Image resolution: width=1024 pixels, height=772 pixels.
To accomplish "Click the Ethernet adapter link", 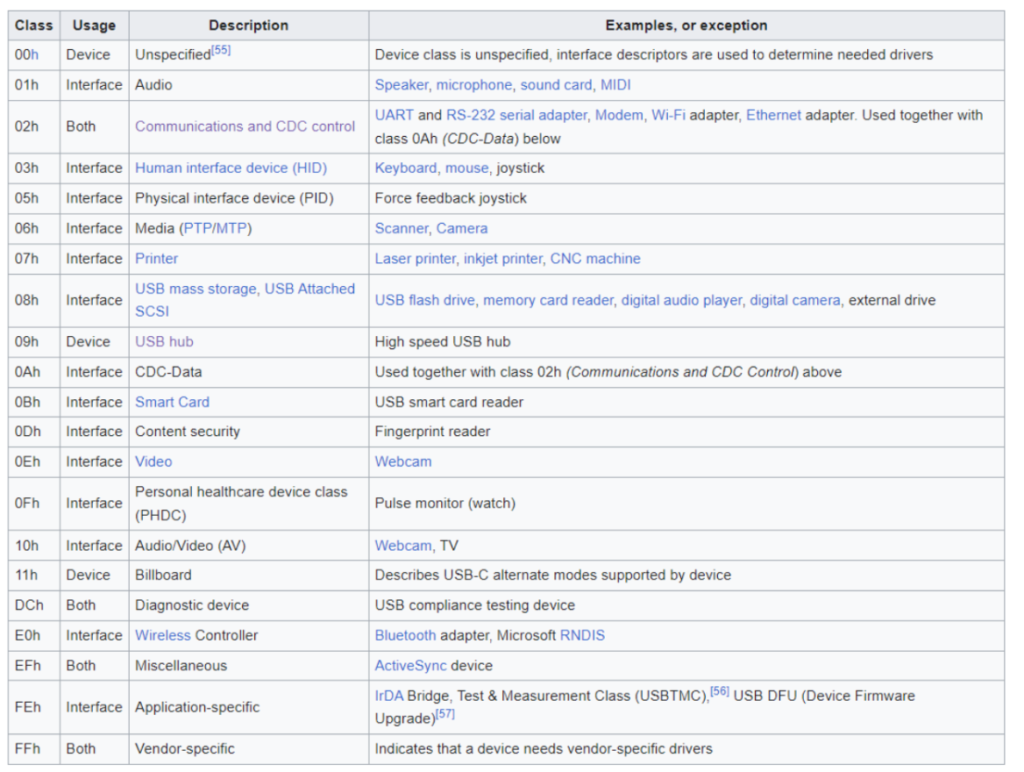I will [773, 115].
